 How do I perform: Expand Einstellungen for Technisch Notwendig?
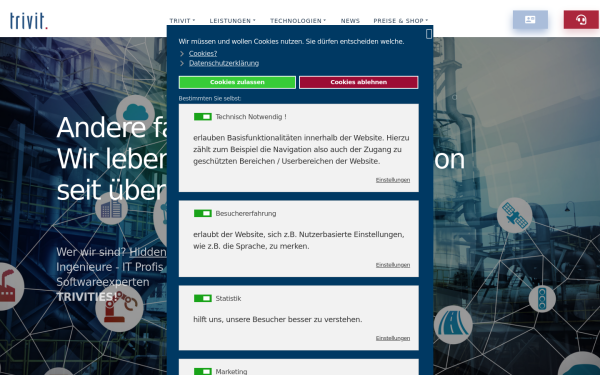tap(393, 180)
